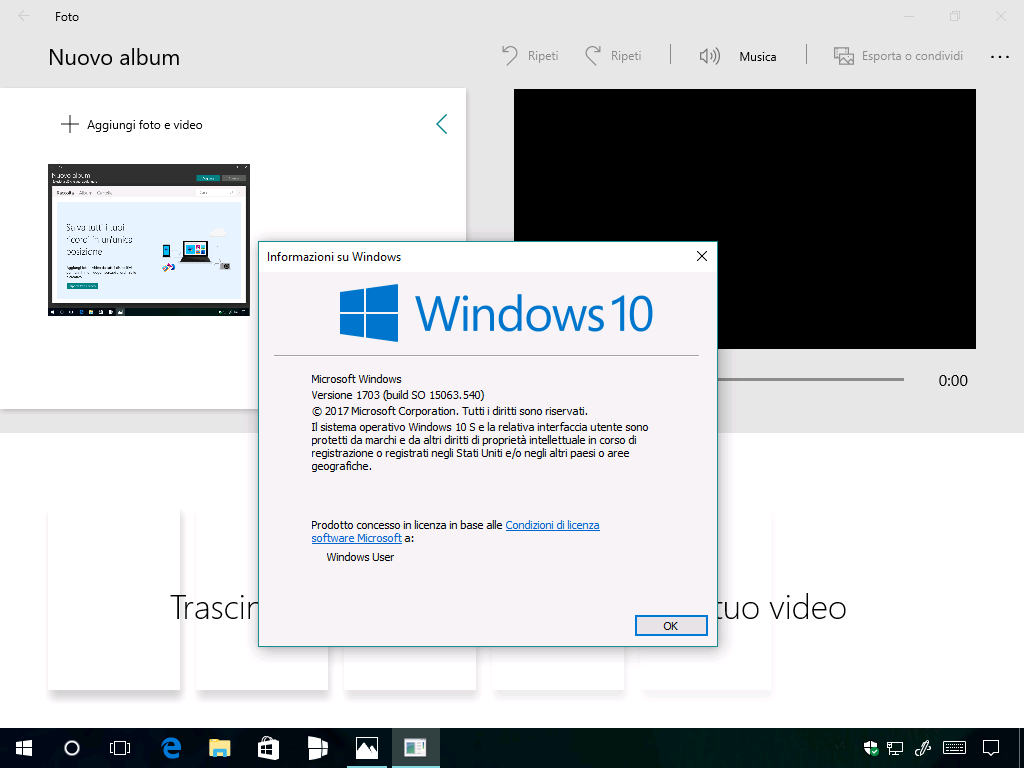Click the 0:00 time label
This screenshot has width=1024, height=768.
point(953,381)
